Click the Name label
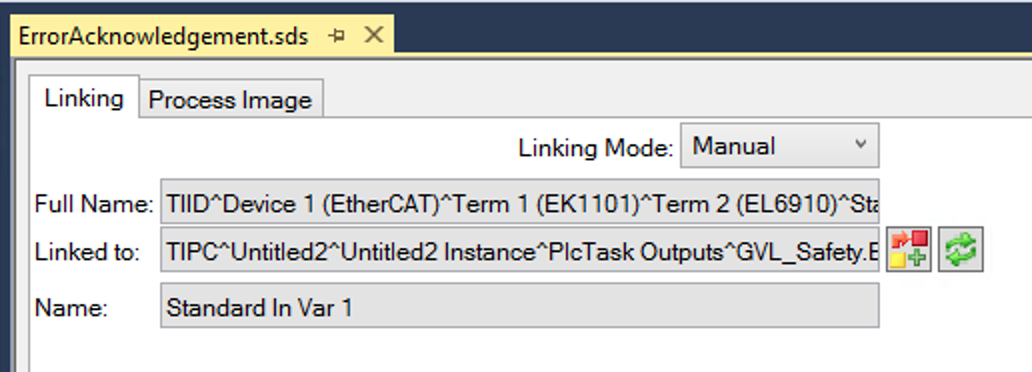Image resolution: width=1032 pixels, height=372 pixels. [70, 307]
